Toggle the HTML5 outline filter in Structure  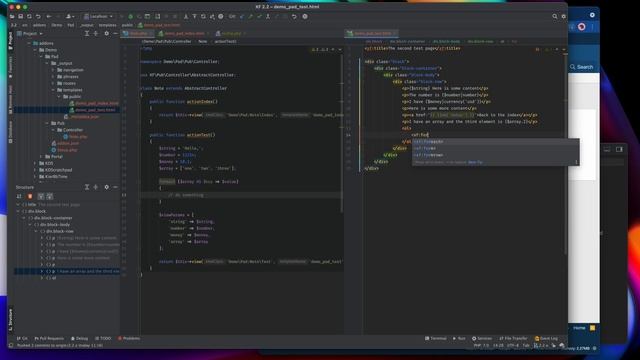(30, 196)
